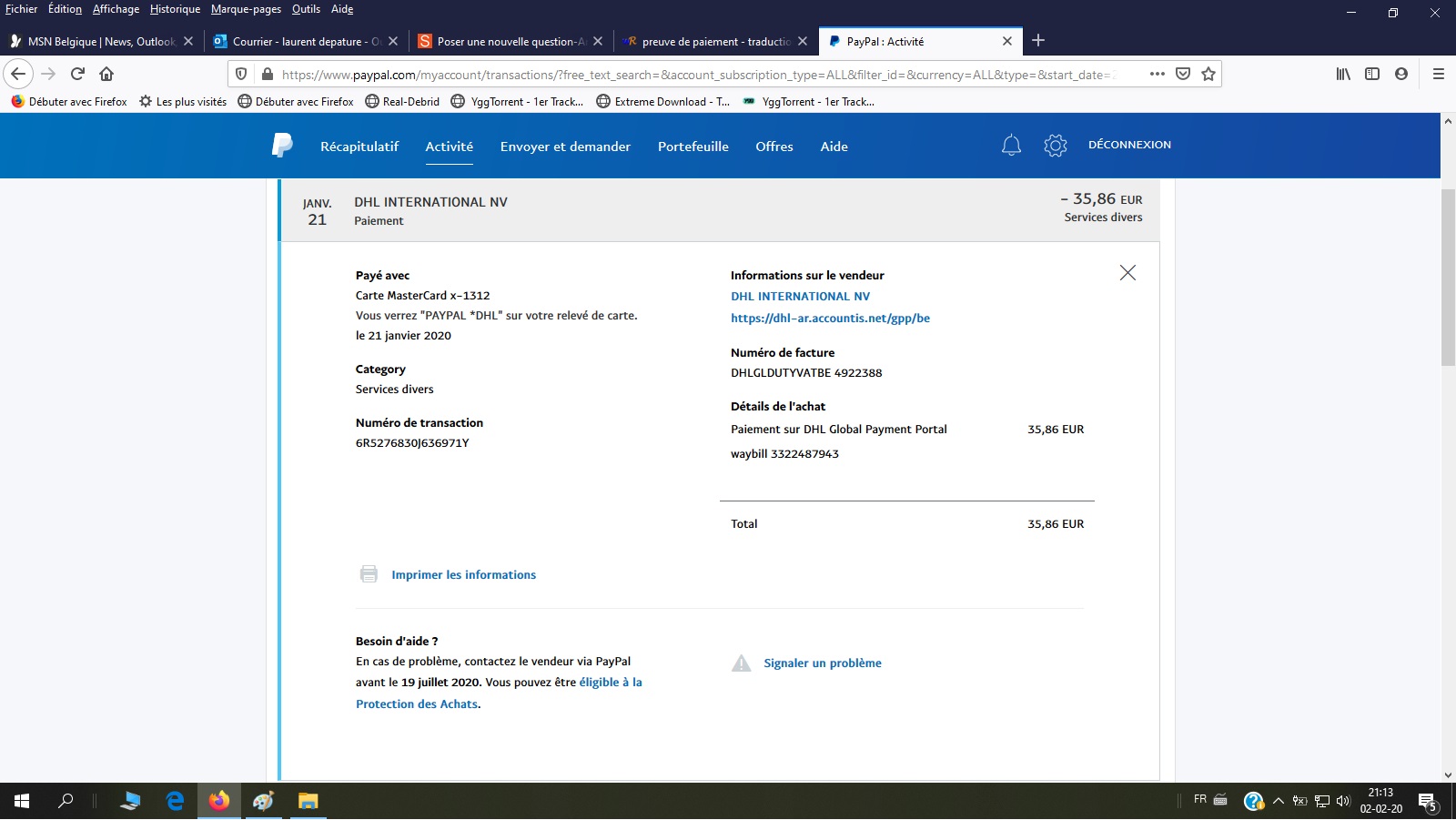The width and height of the screenshot is (1456, 820).
Task: Open Extreme Download bookmark
Action: coord(663,101)
